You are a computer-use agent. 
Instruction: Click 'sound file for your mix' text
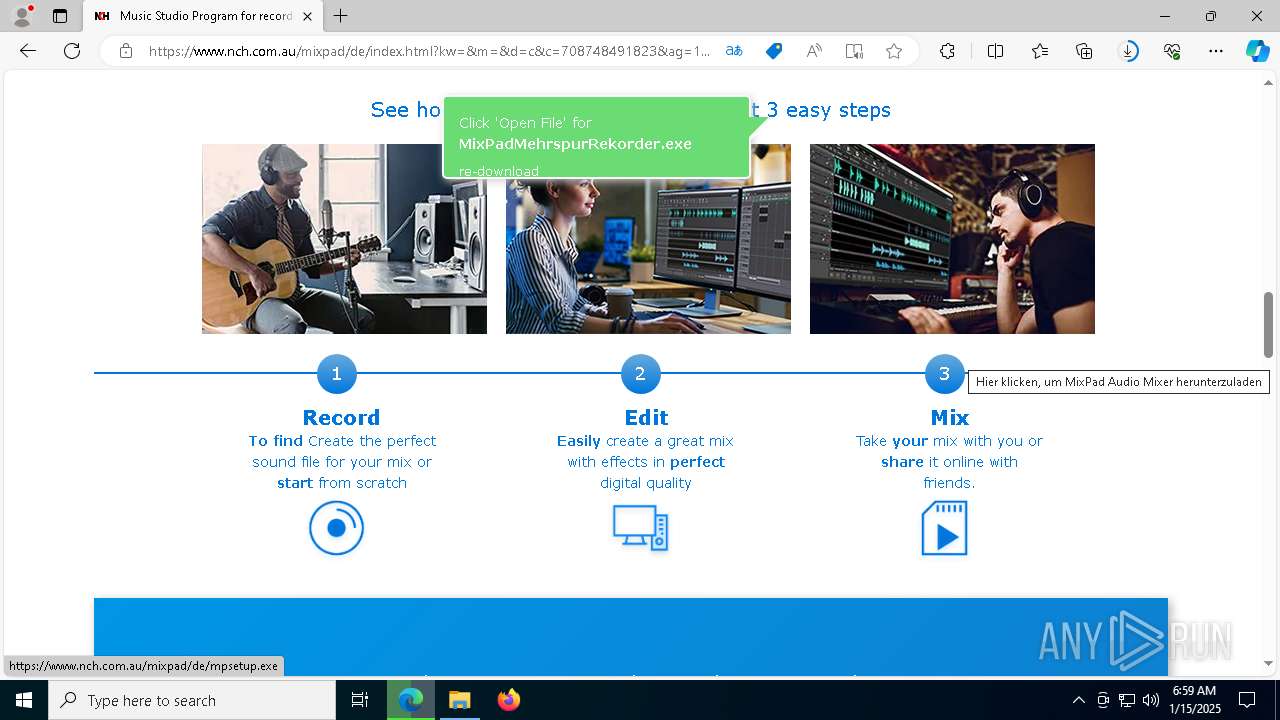pyautogui.click(x=342, y=462)
